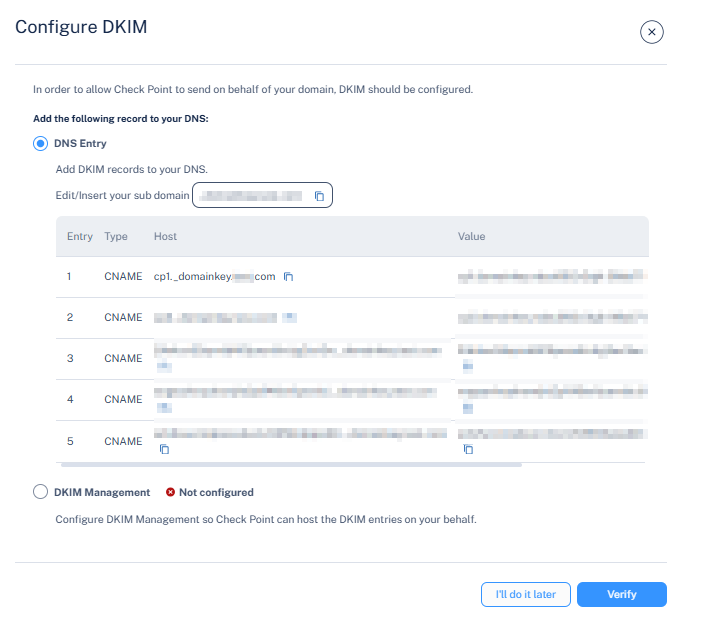Click the Not configured status label
The width and height of the screenshot is (710, 618).
tap(215, 492)
